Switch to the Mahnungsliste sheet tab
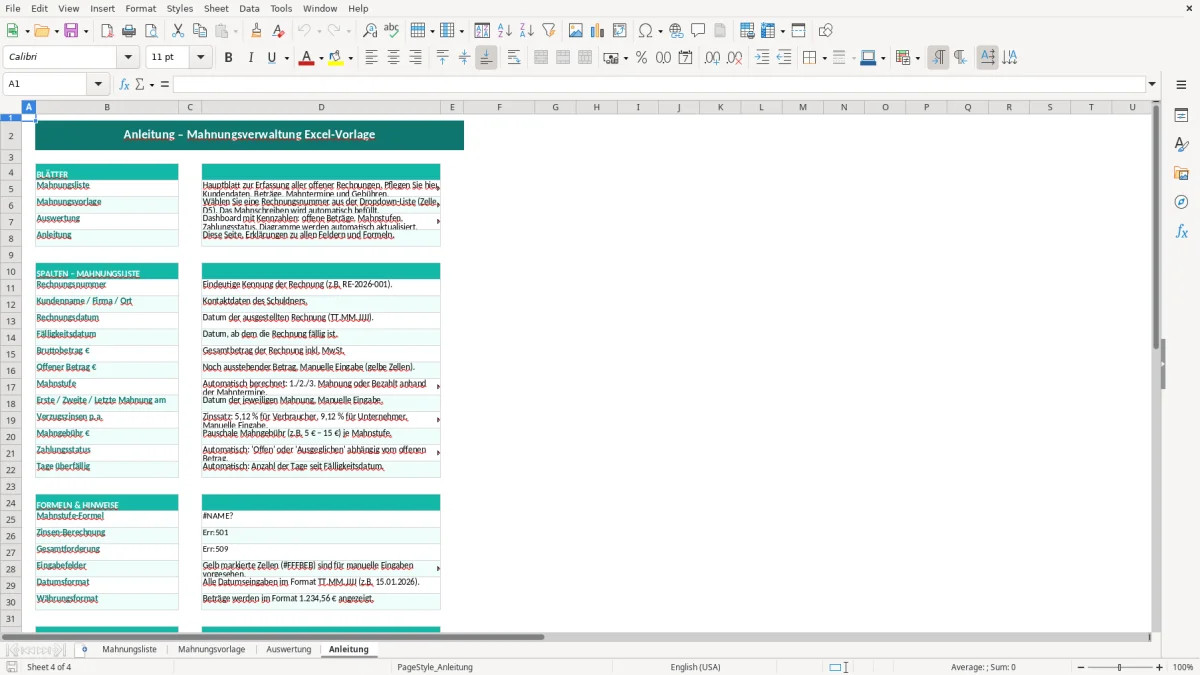The width and height of the screenshot is (1200, 675). pyautogui.click(x=129, y=649)
